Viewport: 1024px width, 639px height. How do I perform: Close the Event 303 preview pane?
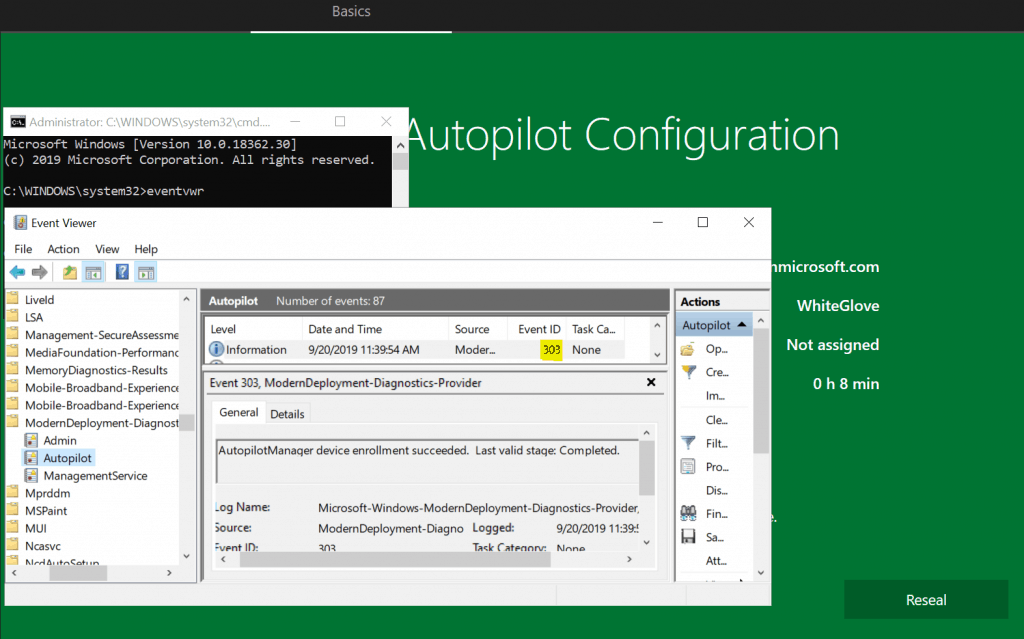(651, 382)
